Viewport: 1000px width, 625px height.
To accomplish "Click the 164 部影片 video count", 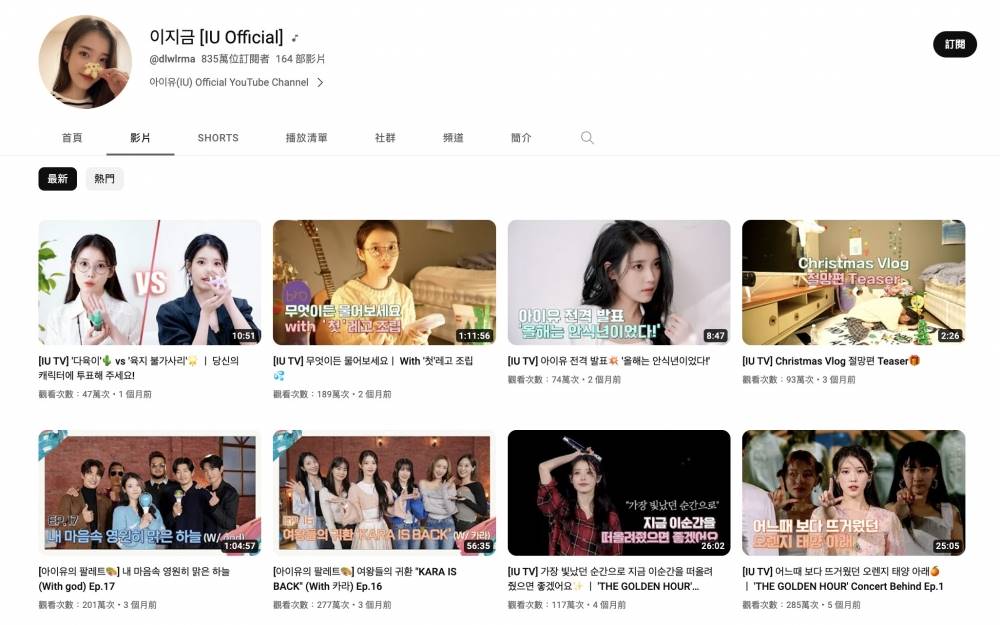I will [300, 59].
